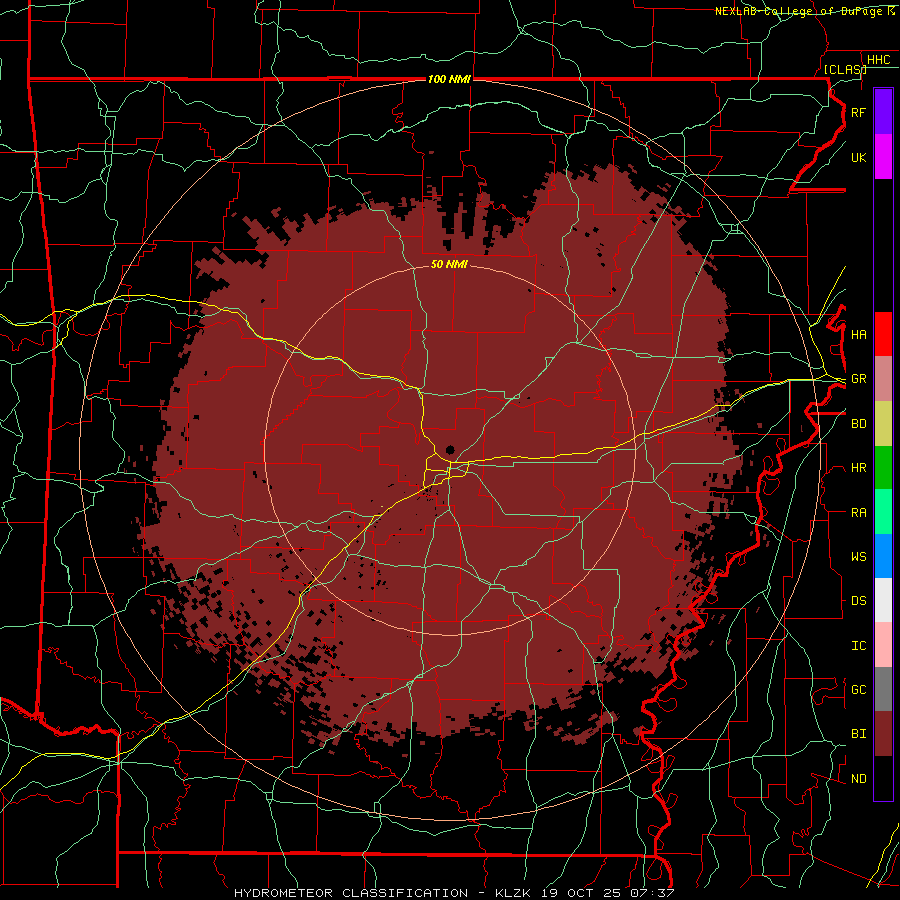The image size is (900, 900).
Task: Pick the HR green legend swatch
Action: pyautogui.click(x=883, y=467)
